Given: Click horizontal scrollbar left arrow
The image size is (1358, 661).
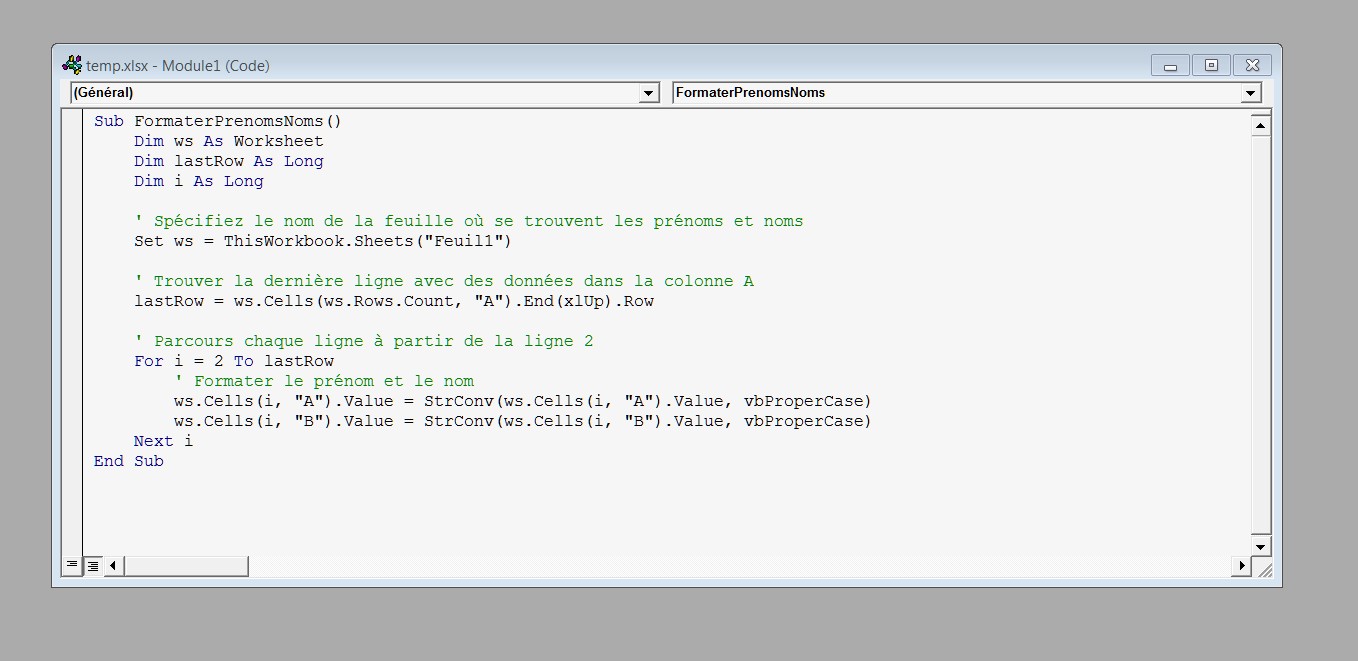Looking at the screenshot, I should coord(112,566).
